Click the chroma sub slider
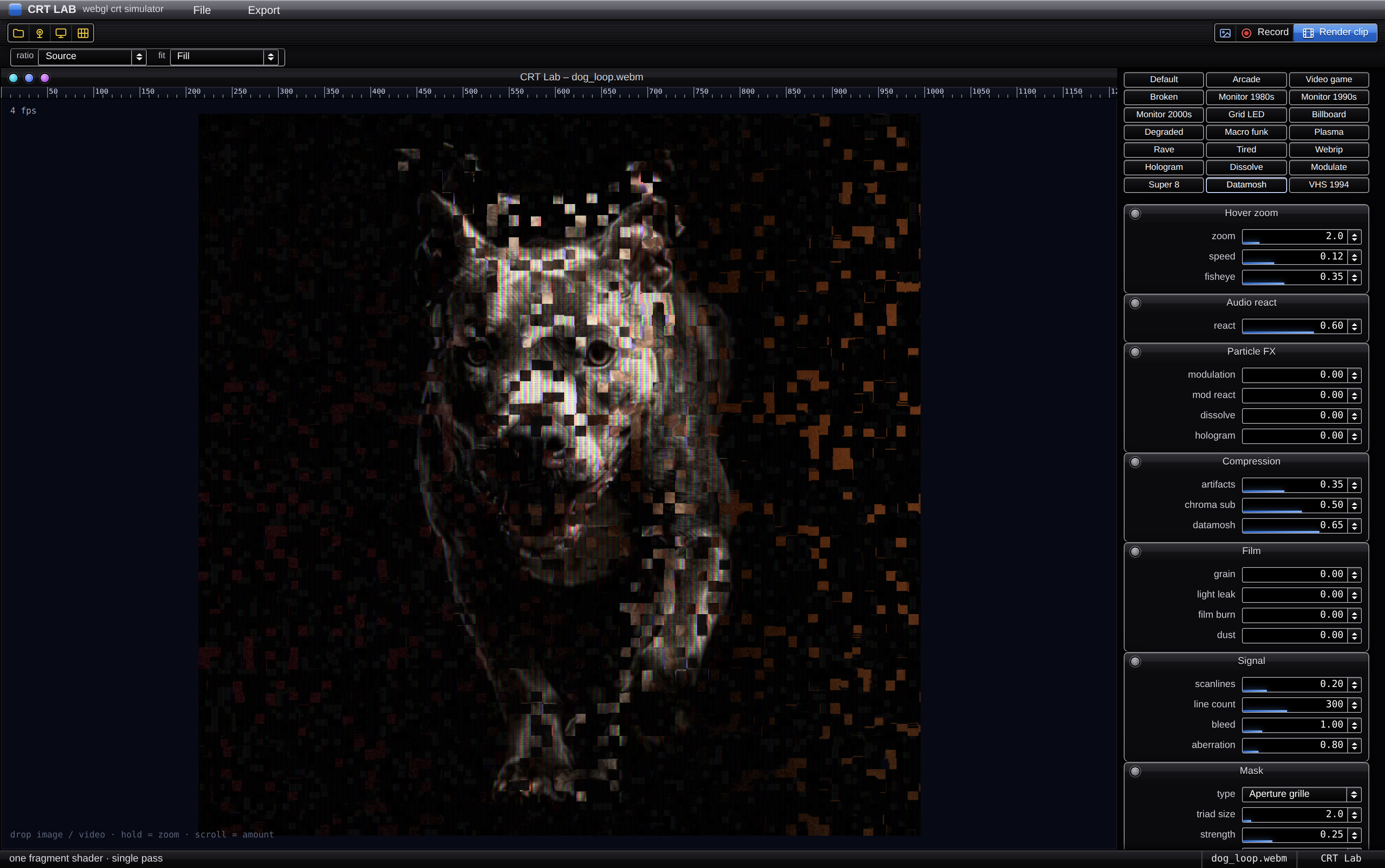1385x868 pixels. 1295,505
